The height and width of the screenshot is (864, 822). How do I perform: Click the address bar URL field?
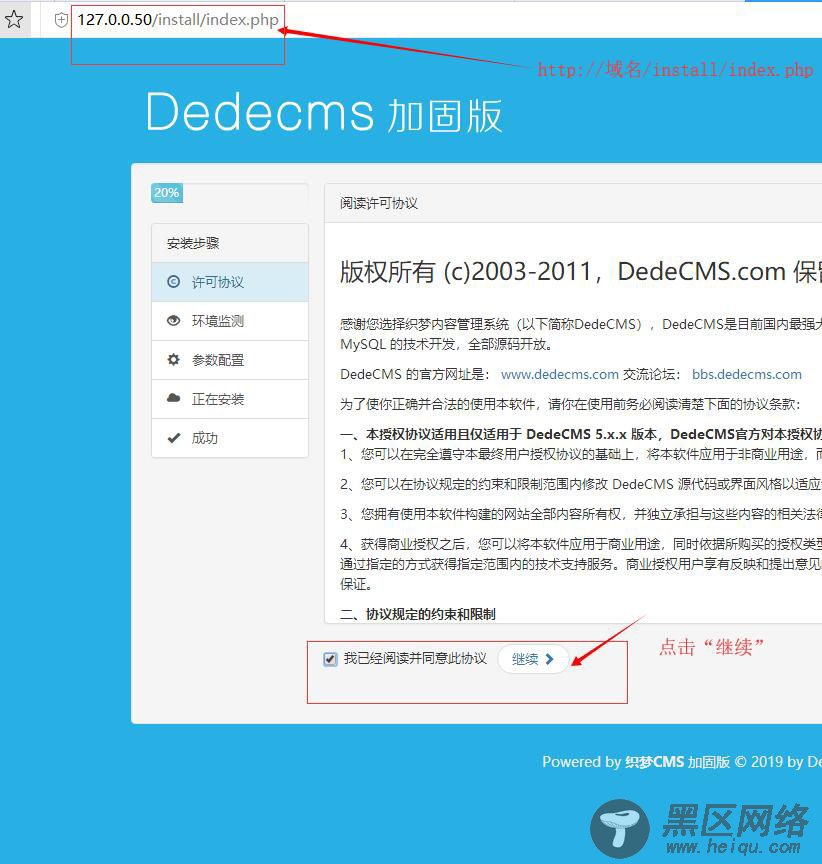(x=178, y=20)
